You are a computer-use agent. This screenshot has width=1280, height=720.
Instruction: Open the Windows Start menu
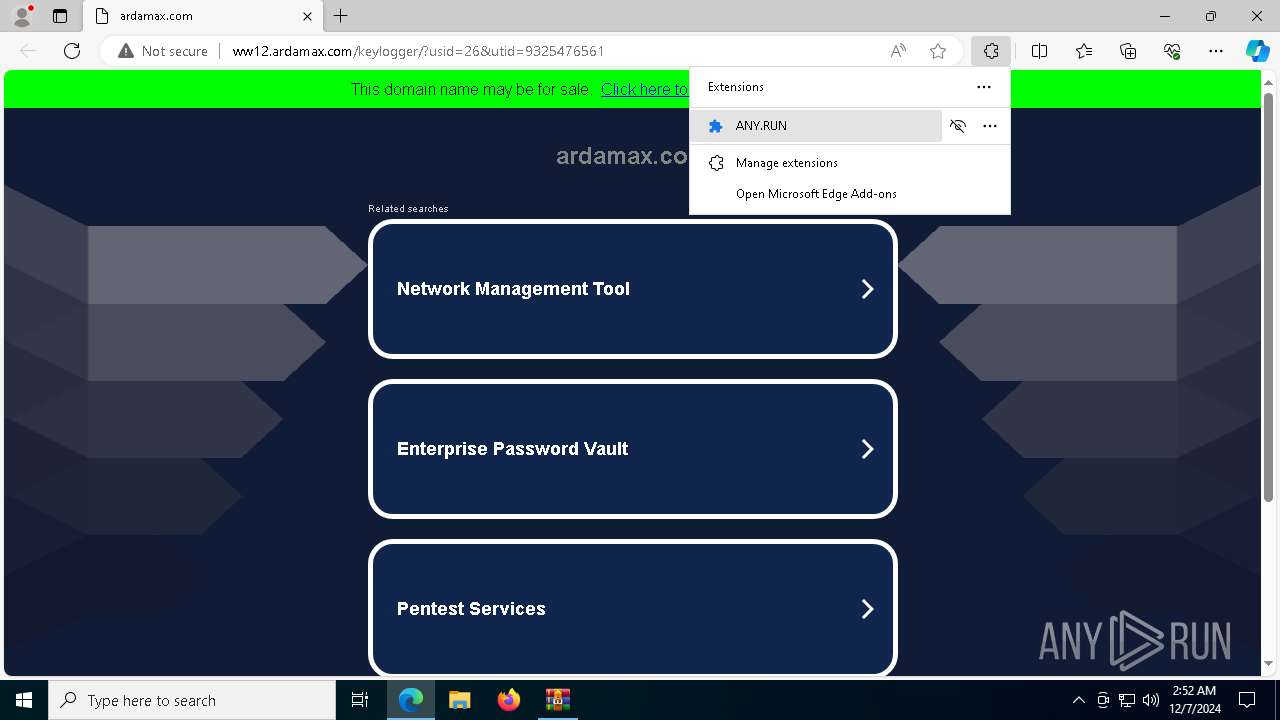24,700
